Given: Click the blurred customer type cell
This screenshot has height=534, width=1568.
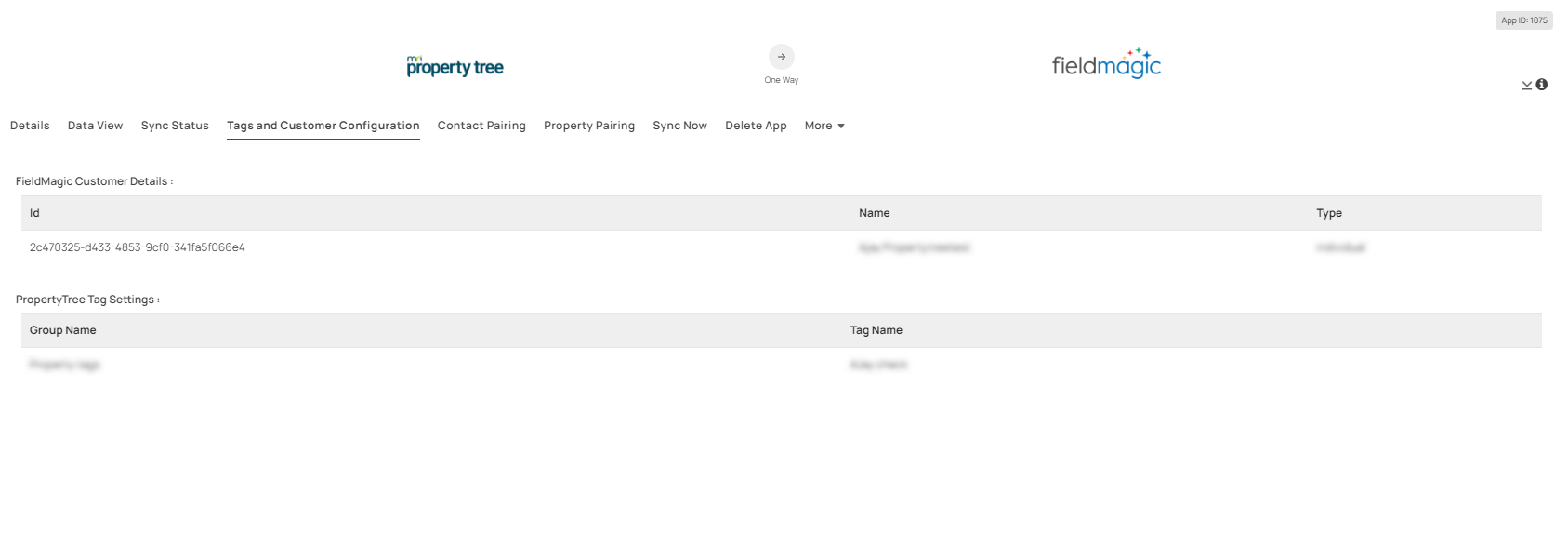Looking at the screenshot, I should click(x=1341, y=247).
